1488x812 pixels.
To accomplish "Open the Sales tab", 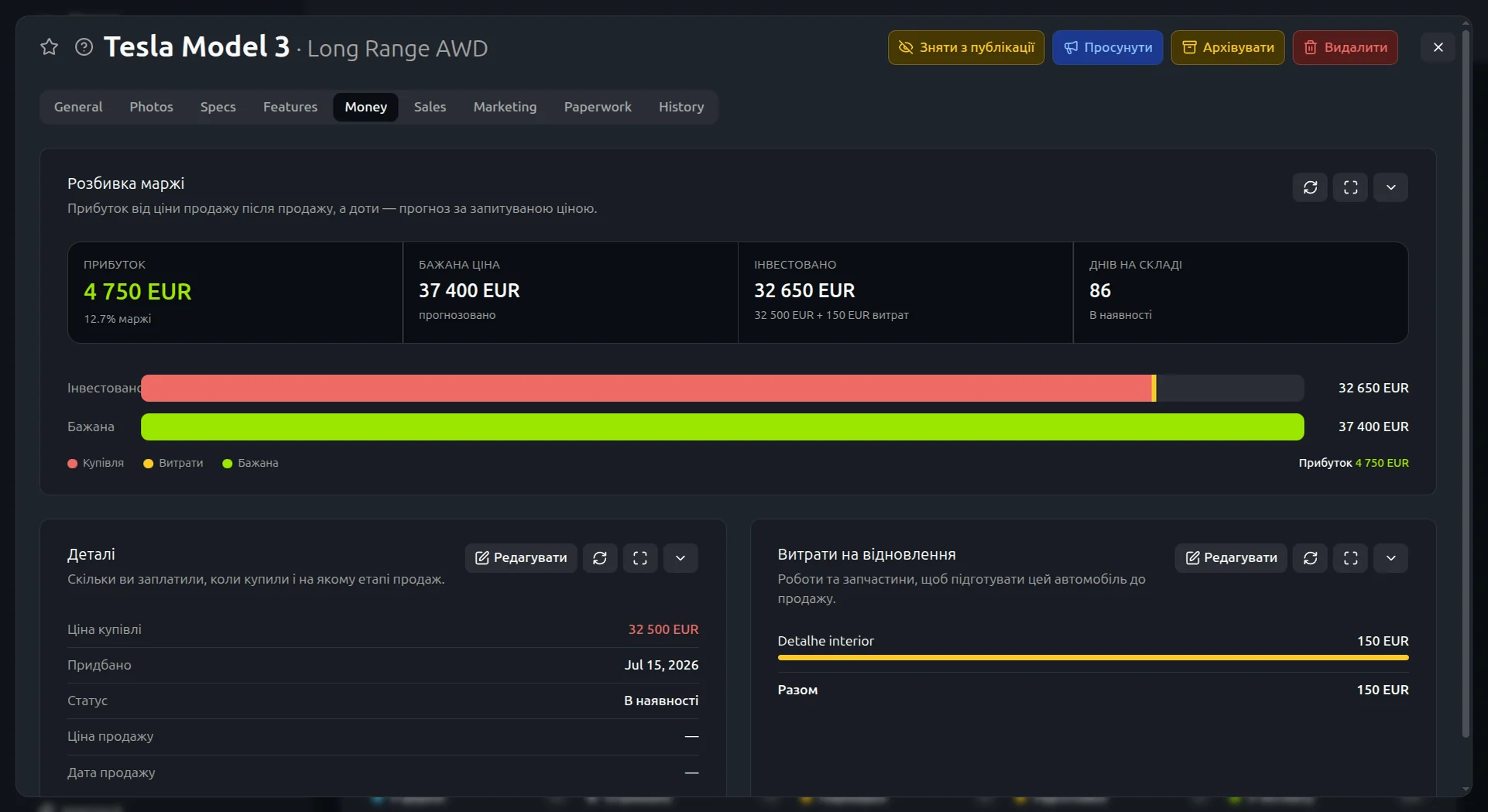I will 430,107.
